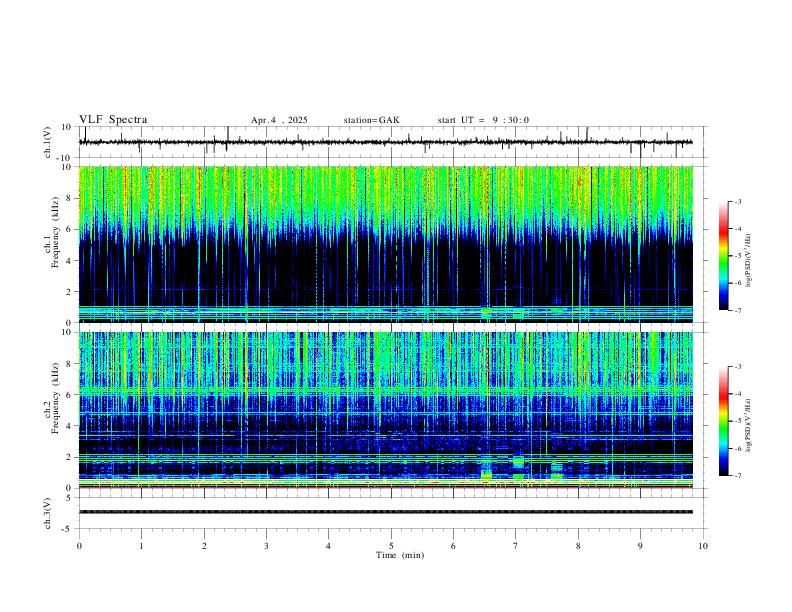Click time axis tick label "3"
The height and width of the screenshot is (612, 792).
click(x=266, y=546)
